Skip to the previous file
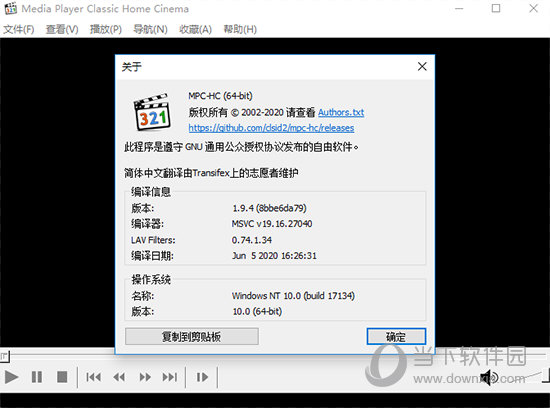This screenshot has width=550, height=408. [94, 377]
